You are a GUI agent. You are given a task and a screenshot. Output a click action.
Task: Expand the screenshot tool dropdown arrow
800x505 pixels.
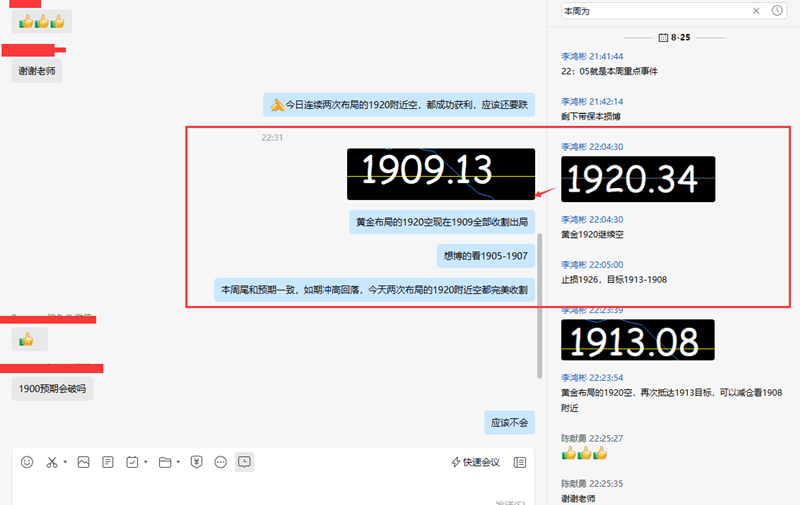click(x=65, y=462)
